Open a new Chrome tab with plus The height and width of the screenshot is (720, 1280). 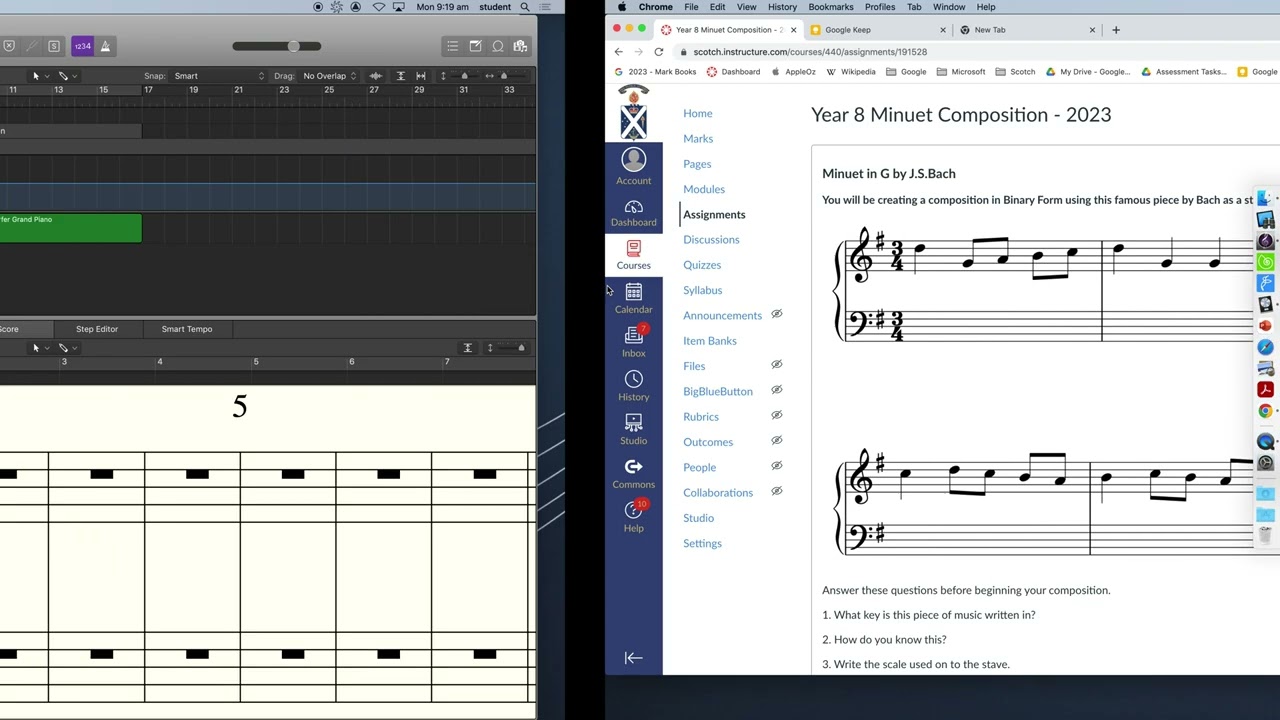point(1116,30)
